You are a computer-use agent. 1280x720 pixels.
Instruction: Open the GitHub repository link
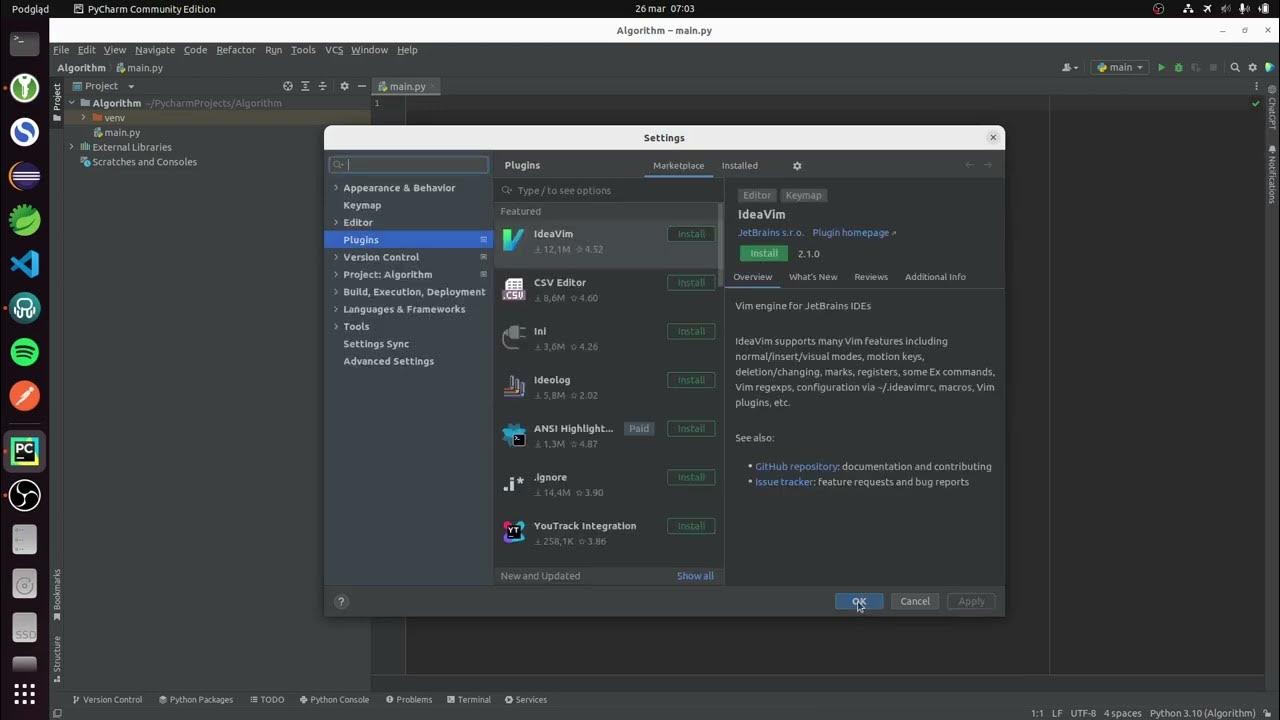[x=797, y=467]
